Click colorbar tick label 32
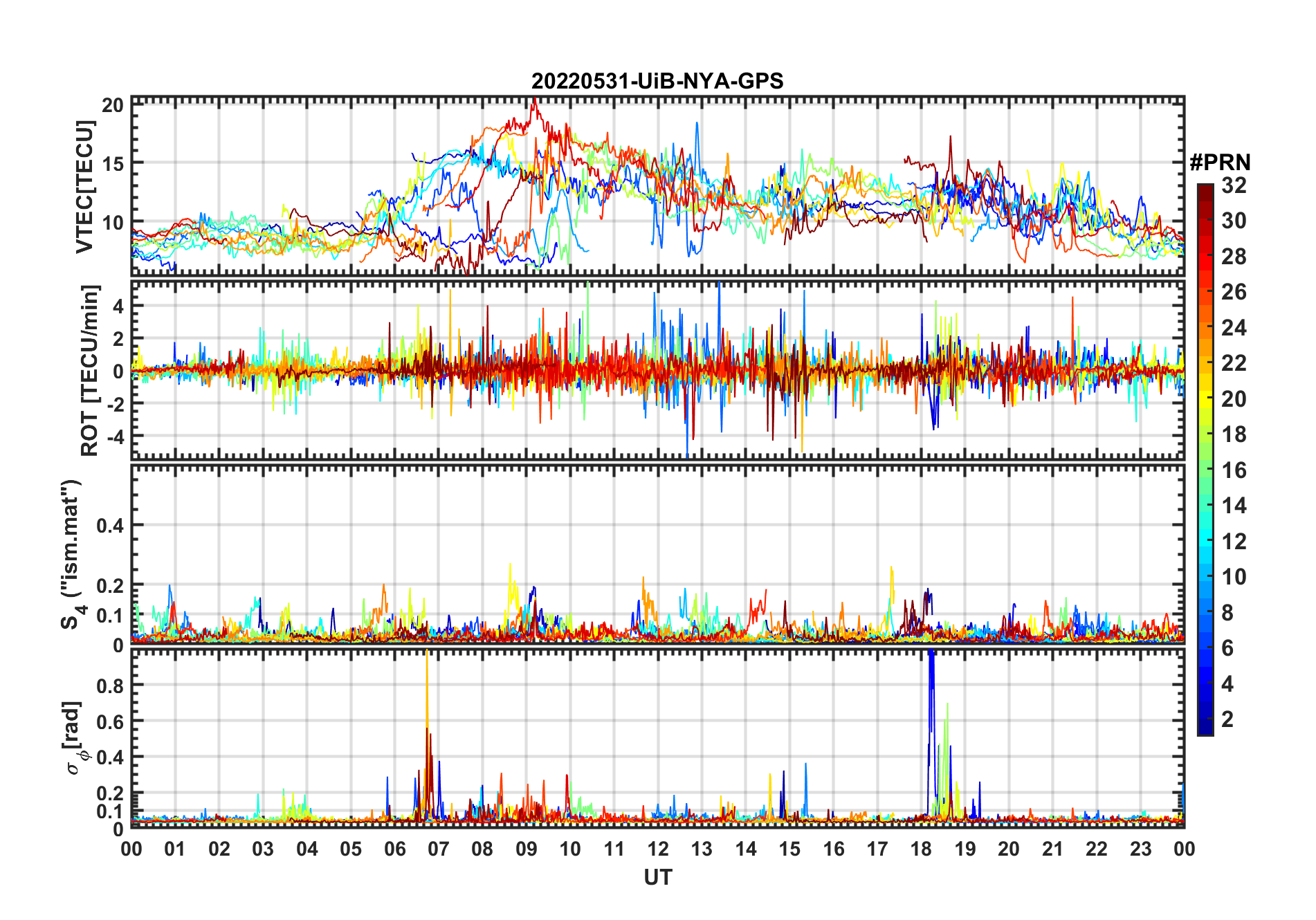1316x920 pixels. point(1234,185)
